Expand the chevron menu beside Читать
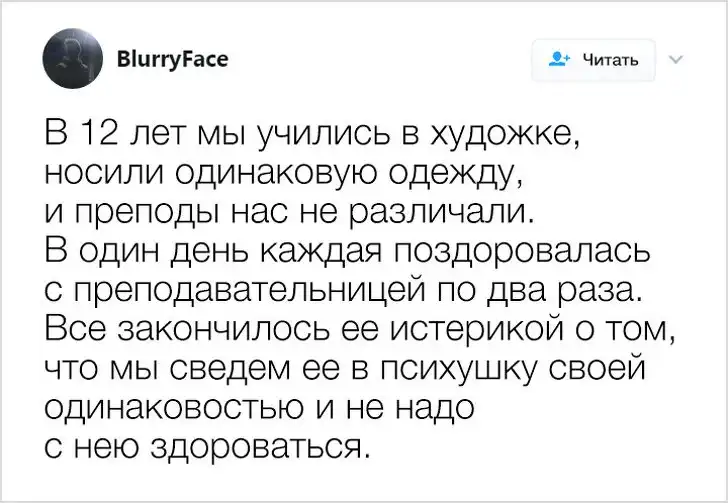Screen dimensions: 728x503 click(673, 60)
